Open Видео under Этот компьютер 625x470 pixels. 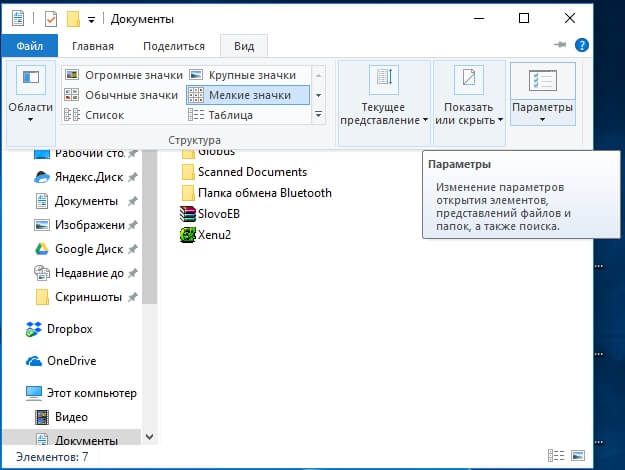pyautogui.click(x=71, y=417)
